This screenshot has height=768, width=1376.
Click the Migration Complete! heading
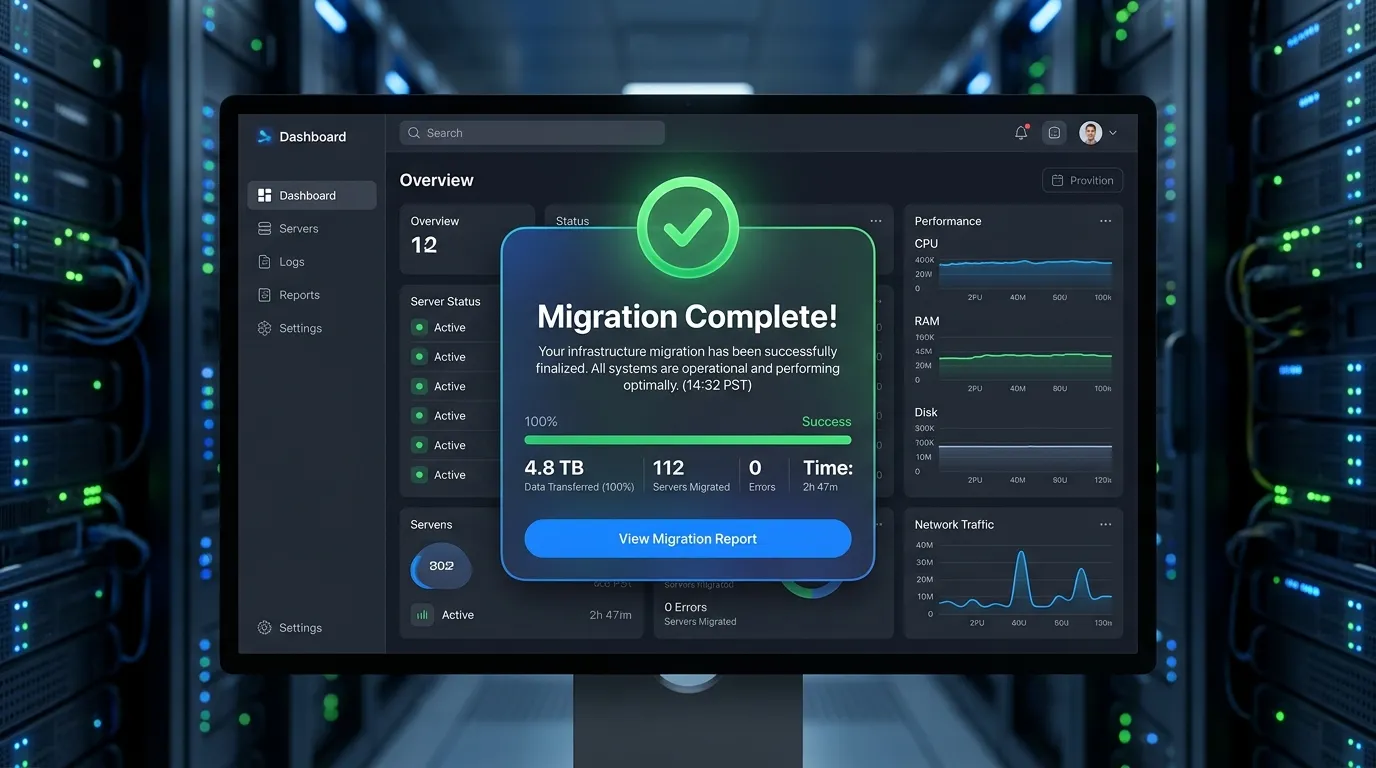coord(688,316)
